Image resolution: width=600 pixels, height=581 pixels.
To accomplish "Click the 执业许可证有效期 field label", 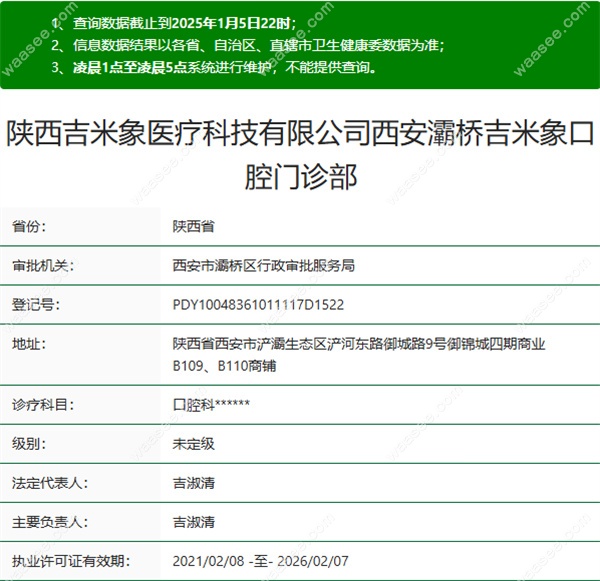I will [x=71, y=561].
